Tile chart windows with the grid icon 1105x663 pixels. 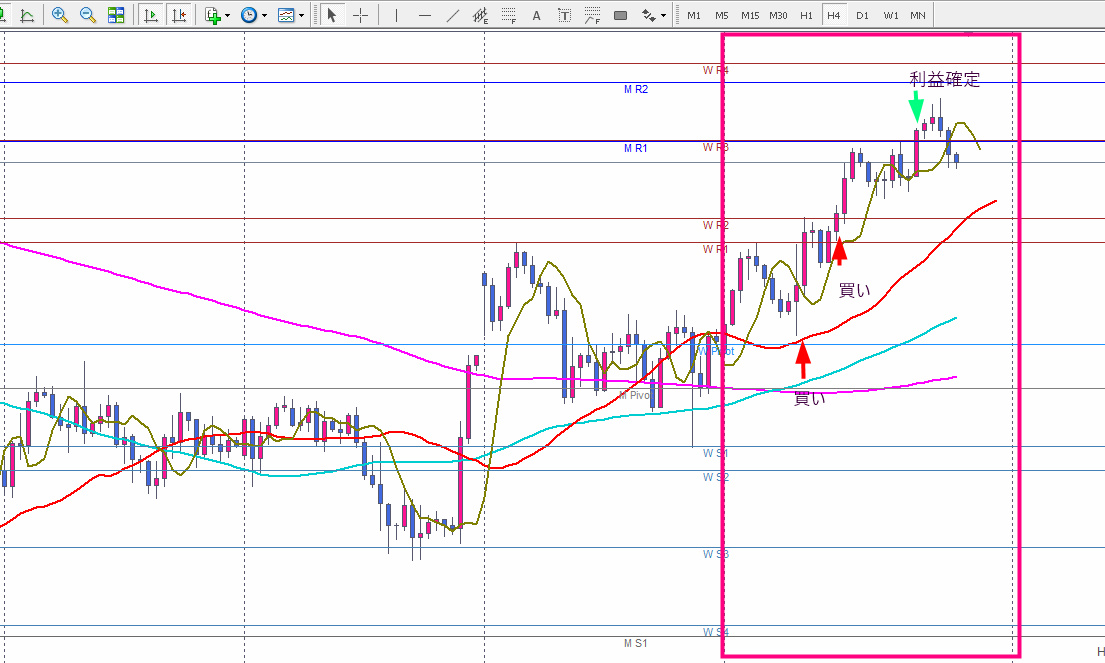click(116, 15)
